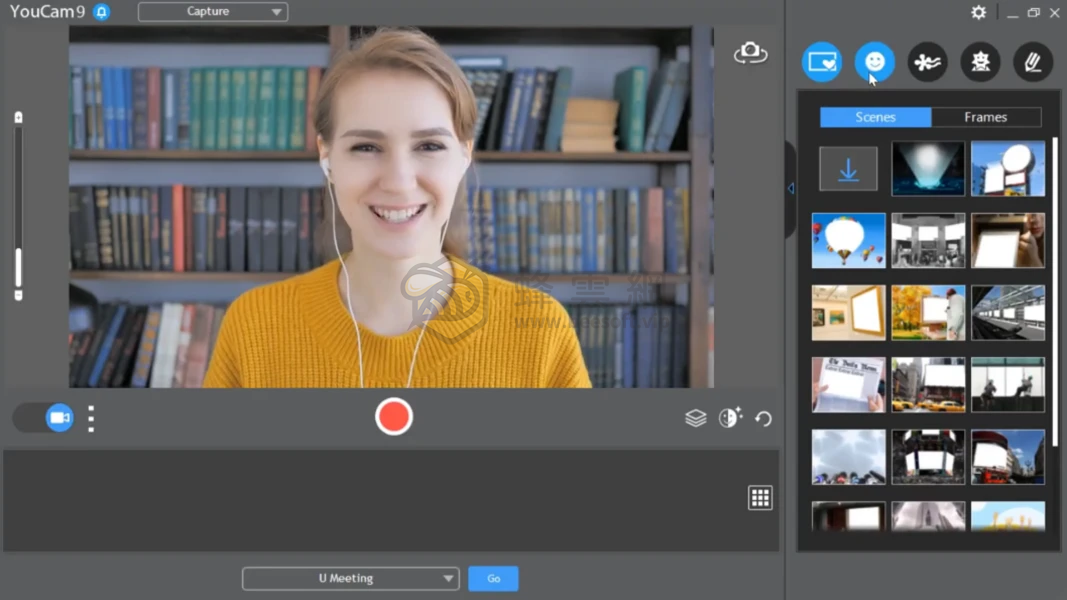
Task: Open the effects layers icon
Action: click(x=695, y=418)
